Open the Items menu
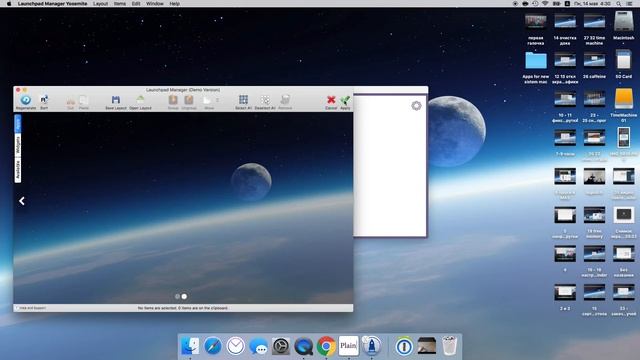Screen dimensions: 640x360 click(120, 4)
